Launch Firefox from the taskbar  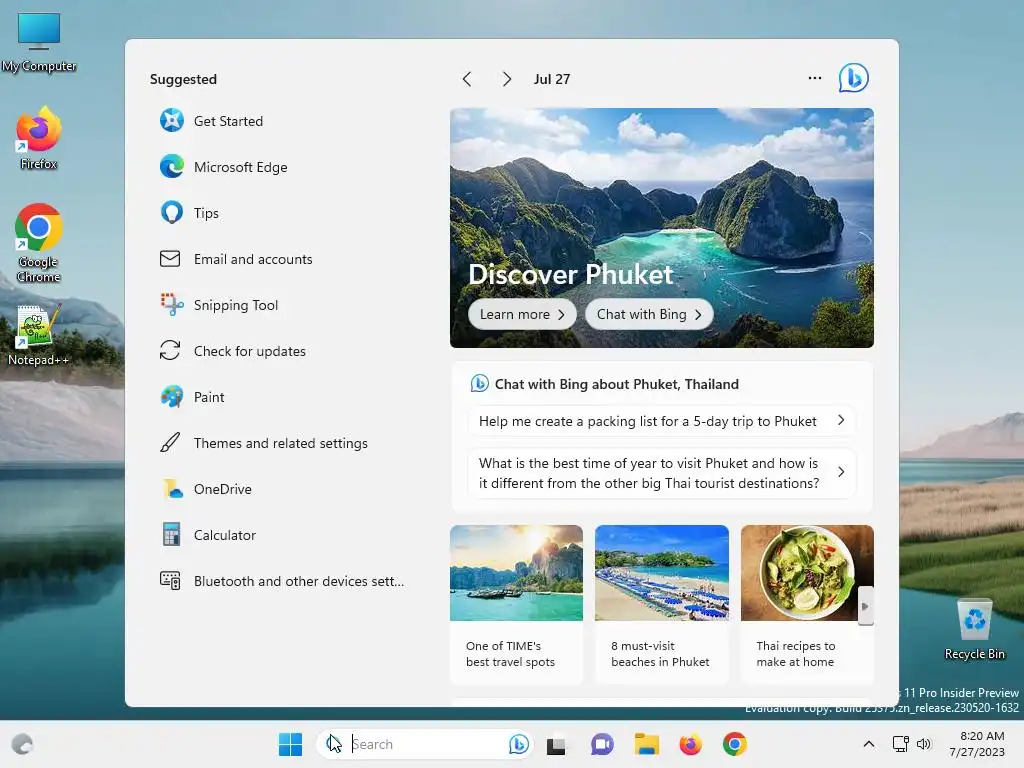coord(690,744)
